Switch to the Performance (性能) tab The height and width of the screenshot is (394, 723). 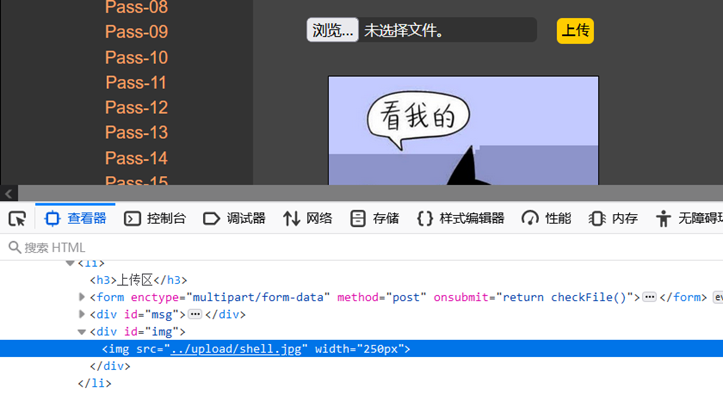click(546, 218)
